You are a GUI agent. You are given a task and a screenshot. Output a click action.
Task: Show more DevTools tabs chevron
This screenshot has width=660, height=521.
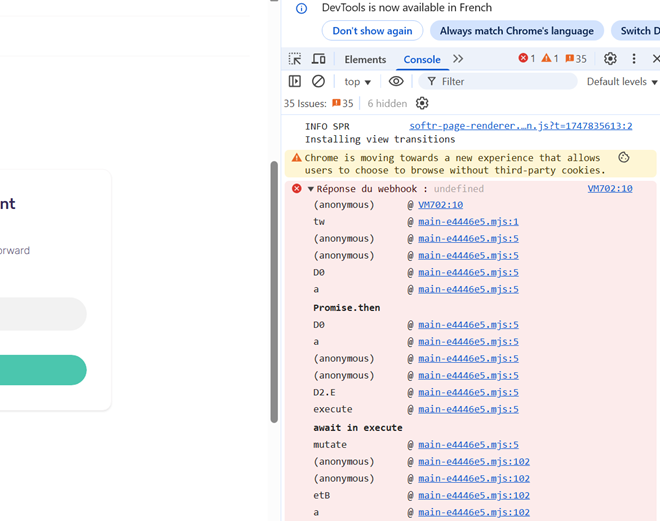[x=458, y=59]
